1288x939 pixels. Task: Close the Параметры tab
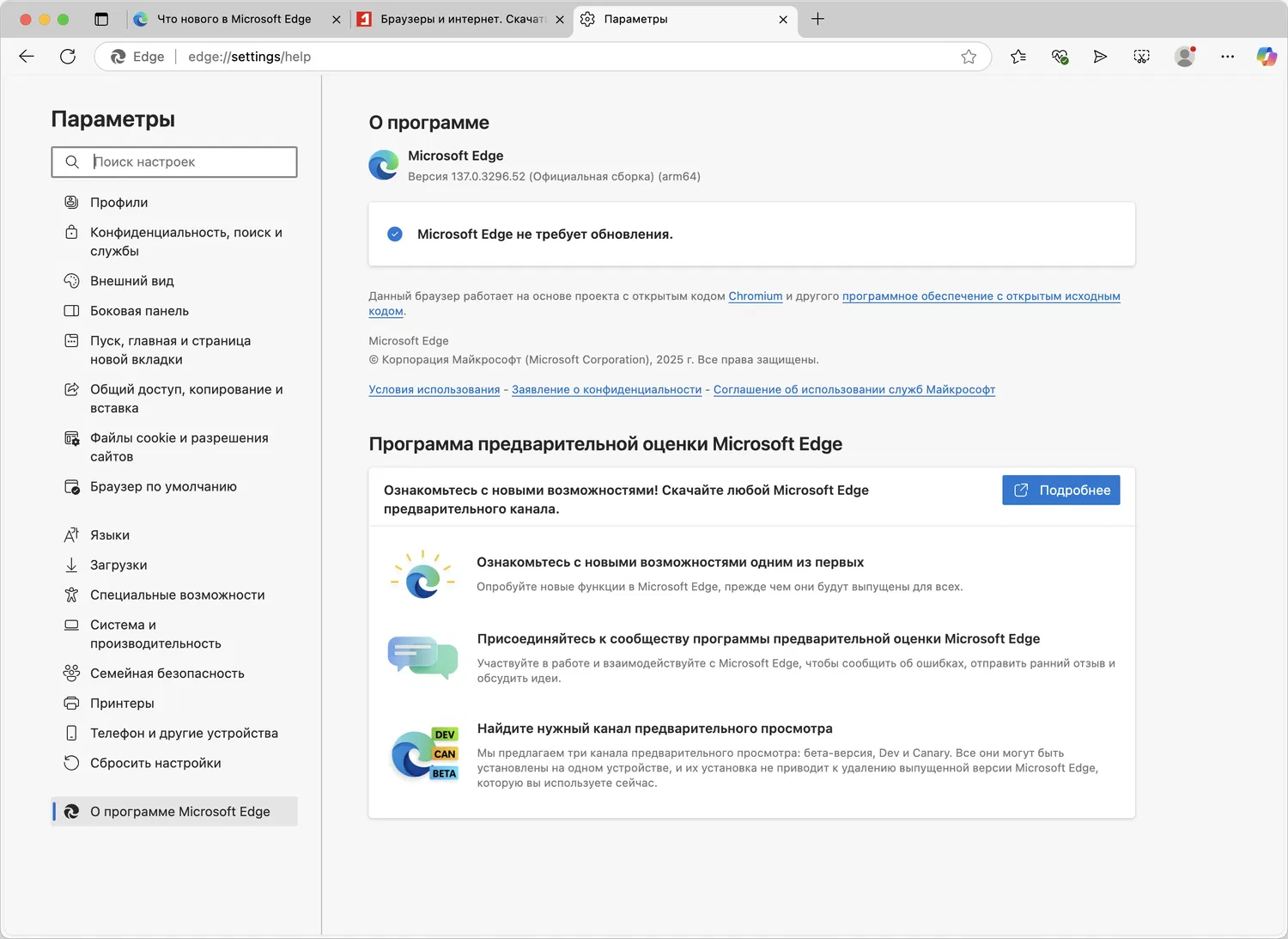[x=783, y=19]
